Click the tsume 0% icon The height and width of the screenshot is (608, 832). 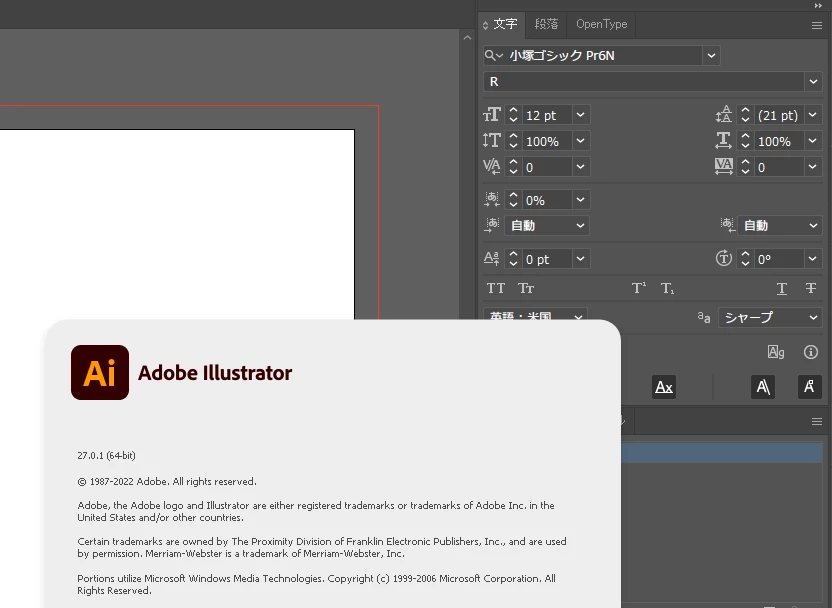pyautogui.click(x=492, y=199)
